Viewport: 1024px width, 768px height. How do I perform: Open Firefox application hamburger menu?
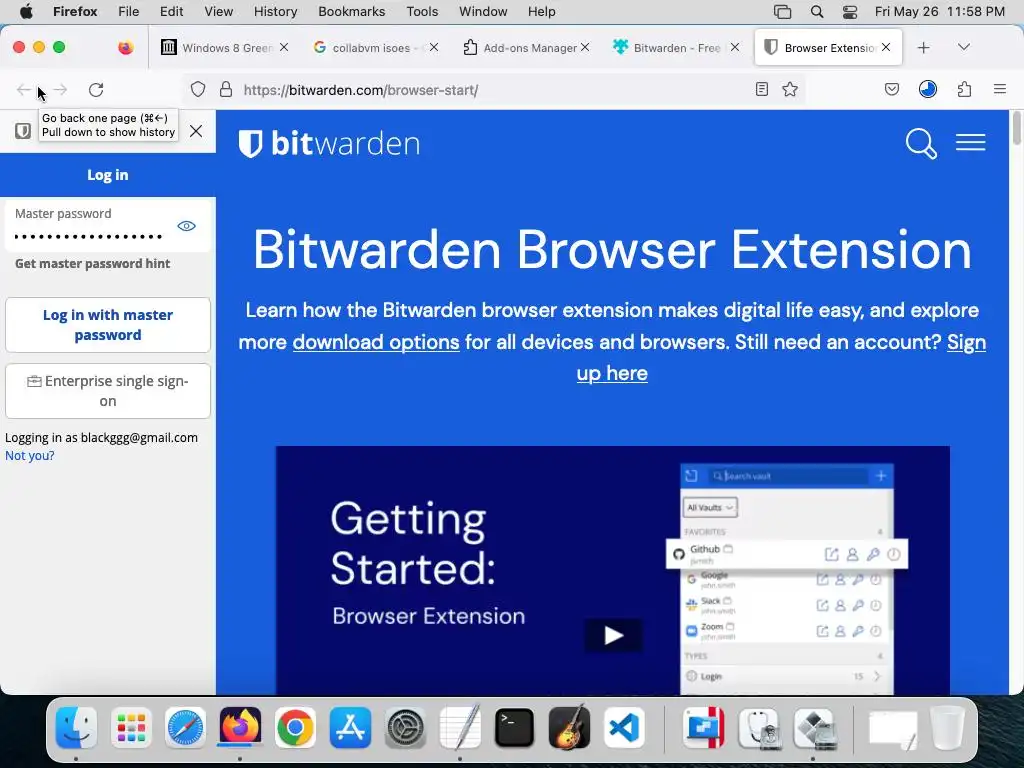[999, 89]
